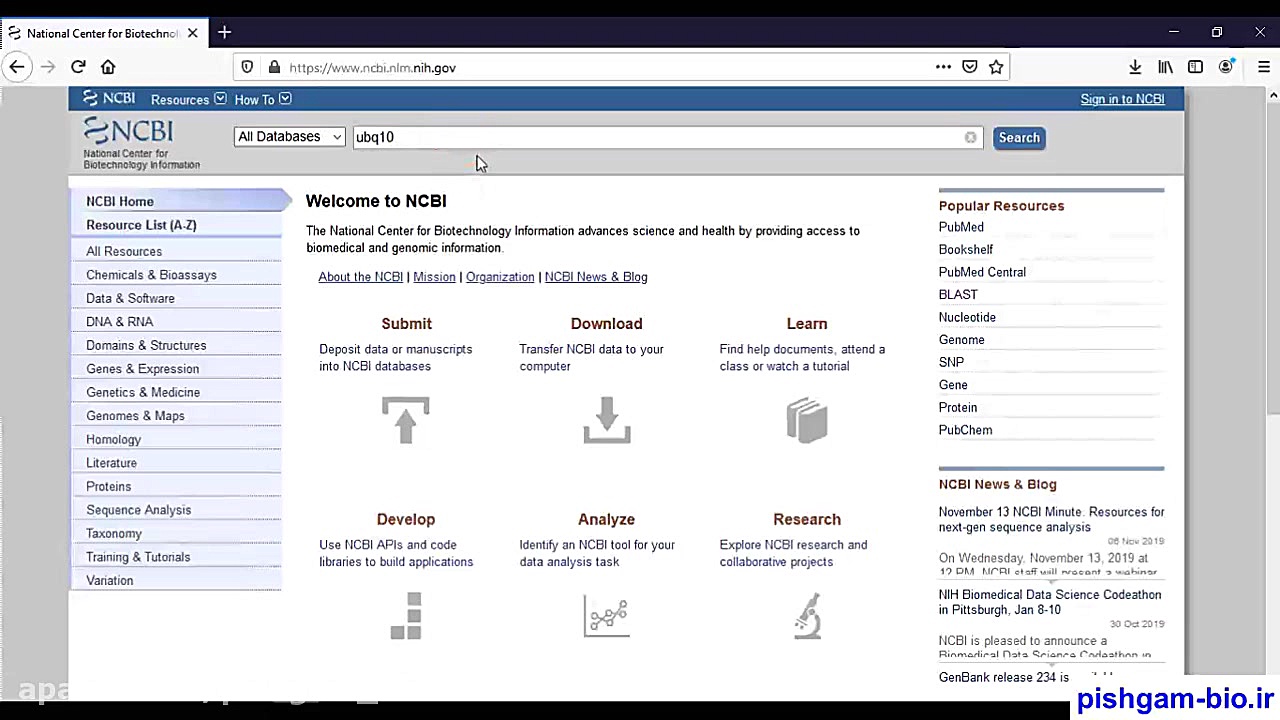Click the browser Back arrow
This screenshot has width=1280, height=720.
tap(17, 67)
